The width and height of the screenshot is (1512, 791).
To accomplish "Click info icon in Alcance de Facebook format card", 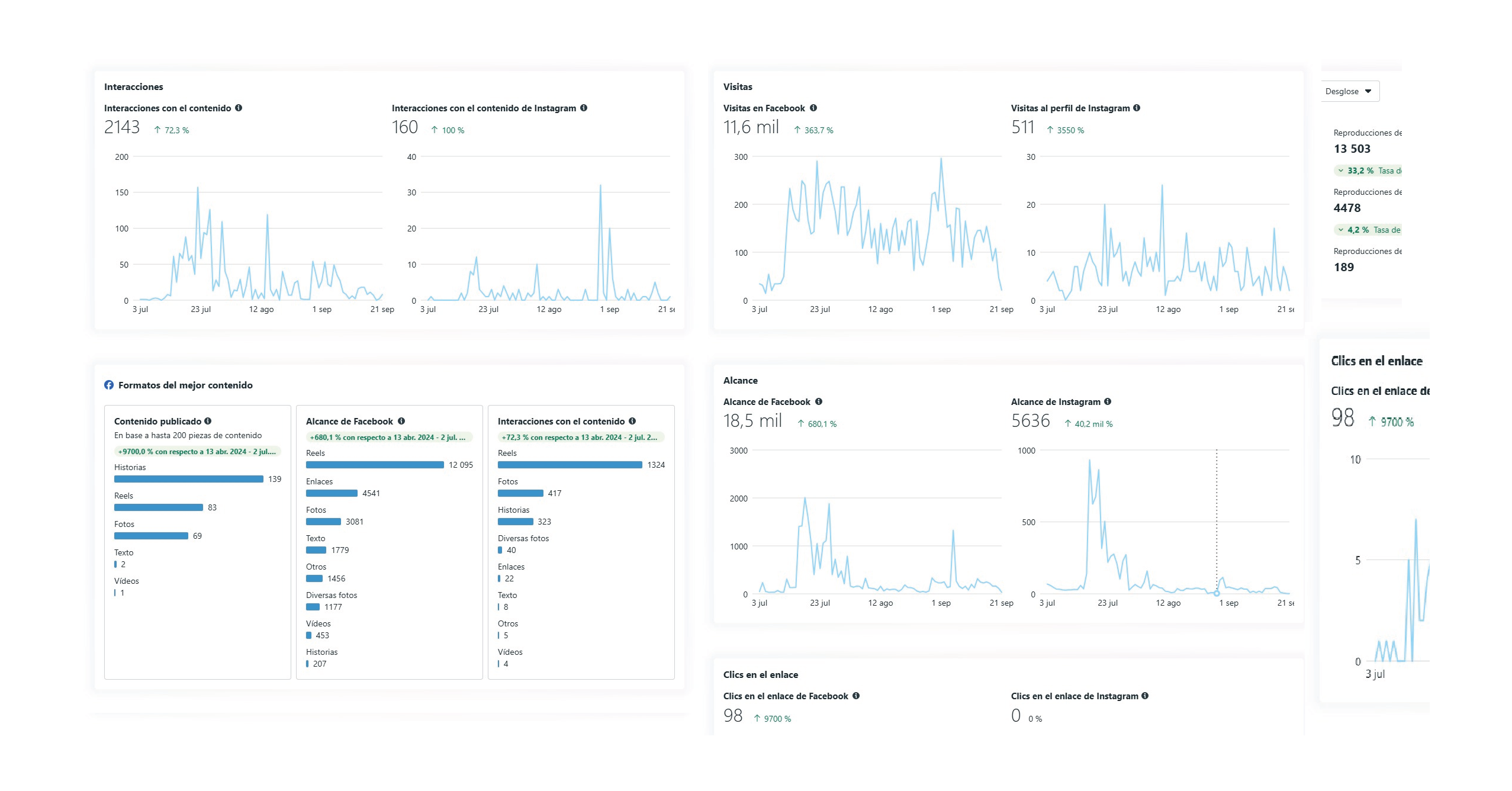I will pyautogui.click(x=401, y=421).
